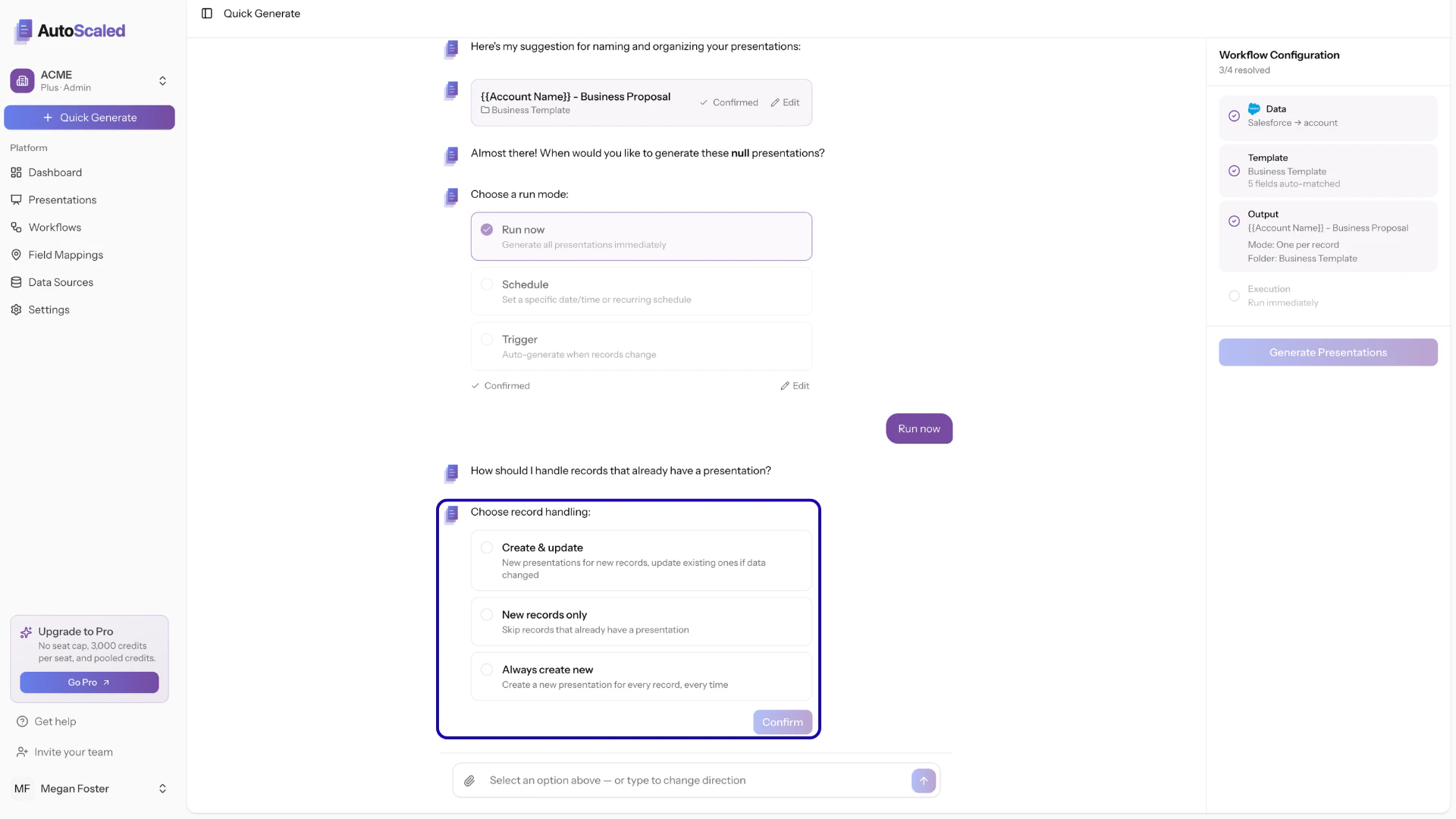This screenshot has width=1456, height=819.
Task: Select the Data Sources icon
Action: [17, 282]
